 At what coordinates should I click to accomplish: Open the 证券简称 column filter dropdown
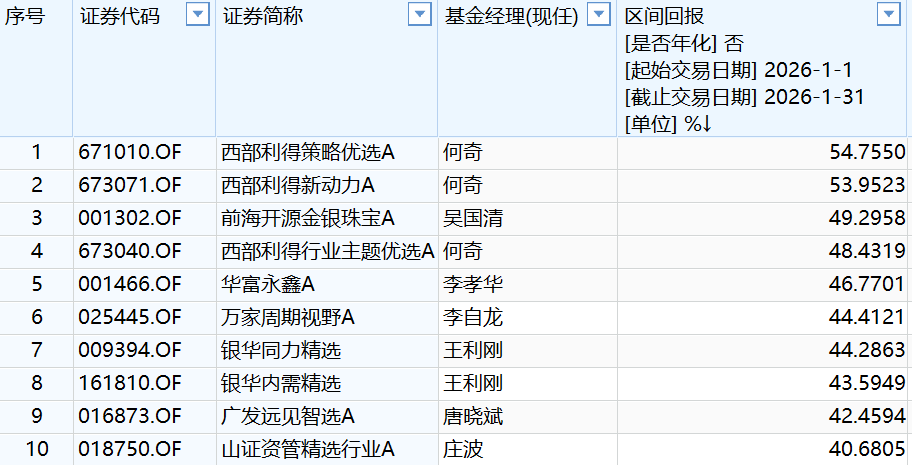[x=419, y=15]
